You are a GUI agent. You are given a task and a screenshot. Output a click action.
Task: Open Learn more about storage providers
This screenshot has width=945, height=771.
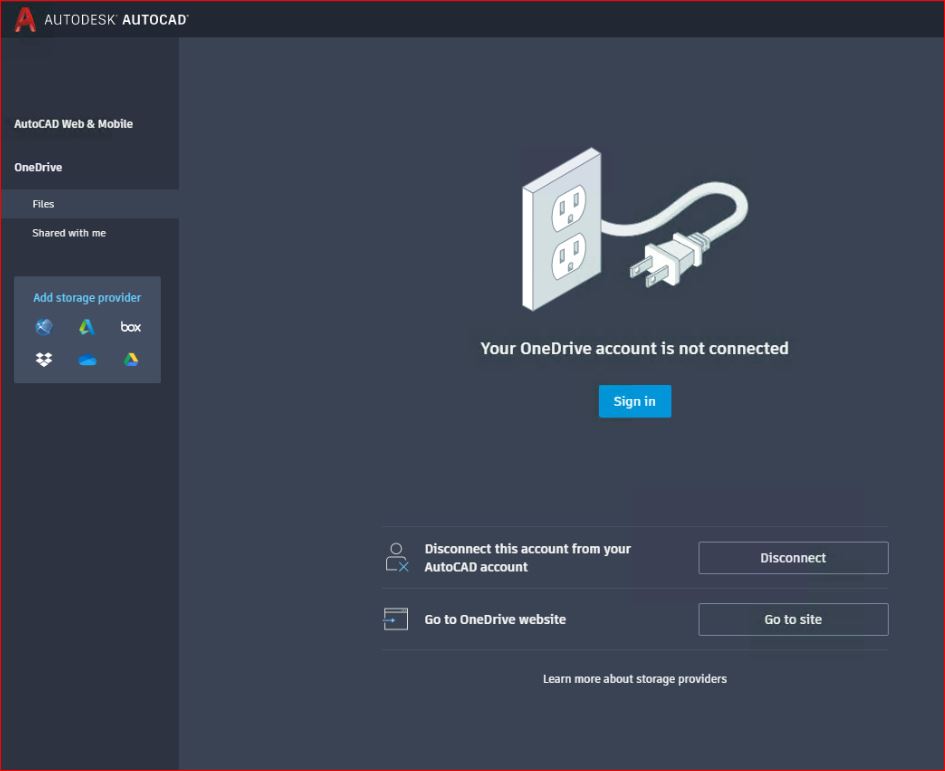pyautogui.click(x=635, y=679)
